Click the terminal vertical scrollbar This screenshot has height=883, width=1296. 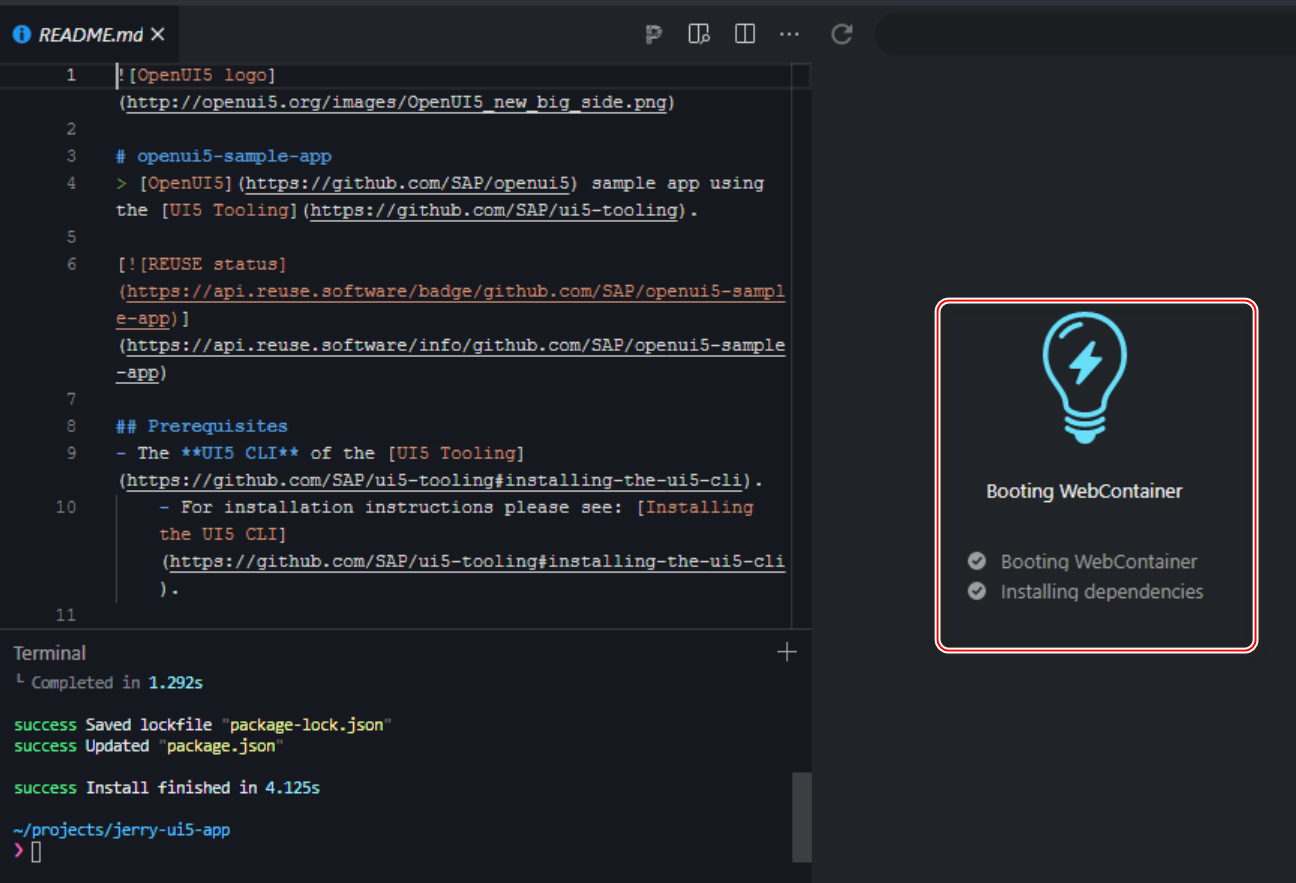802,816
